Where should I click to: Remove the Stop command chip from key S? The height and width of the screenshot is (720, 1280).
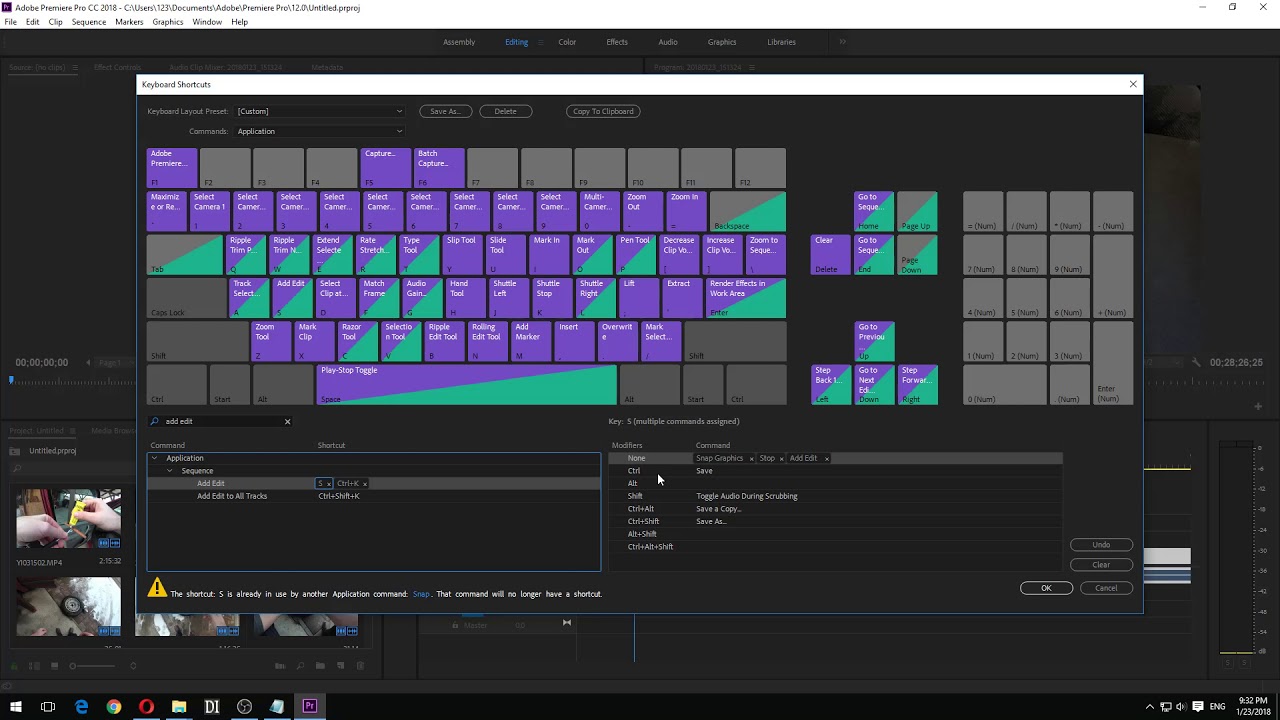pyautogui.click(x=781, y=459)
